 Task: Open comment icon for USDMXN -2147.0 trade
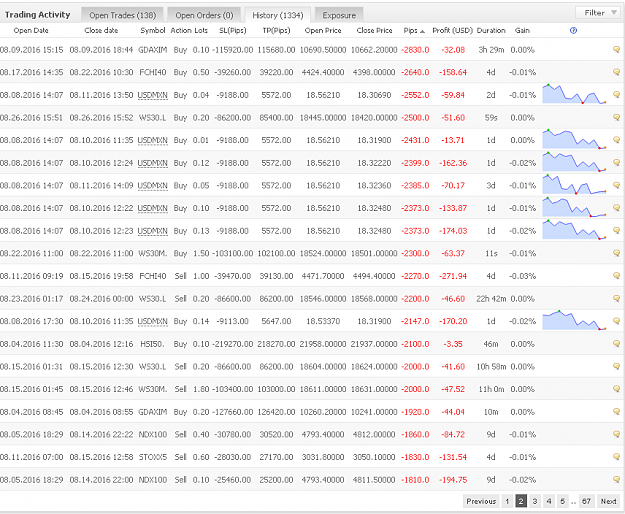coord(616,321)
